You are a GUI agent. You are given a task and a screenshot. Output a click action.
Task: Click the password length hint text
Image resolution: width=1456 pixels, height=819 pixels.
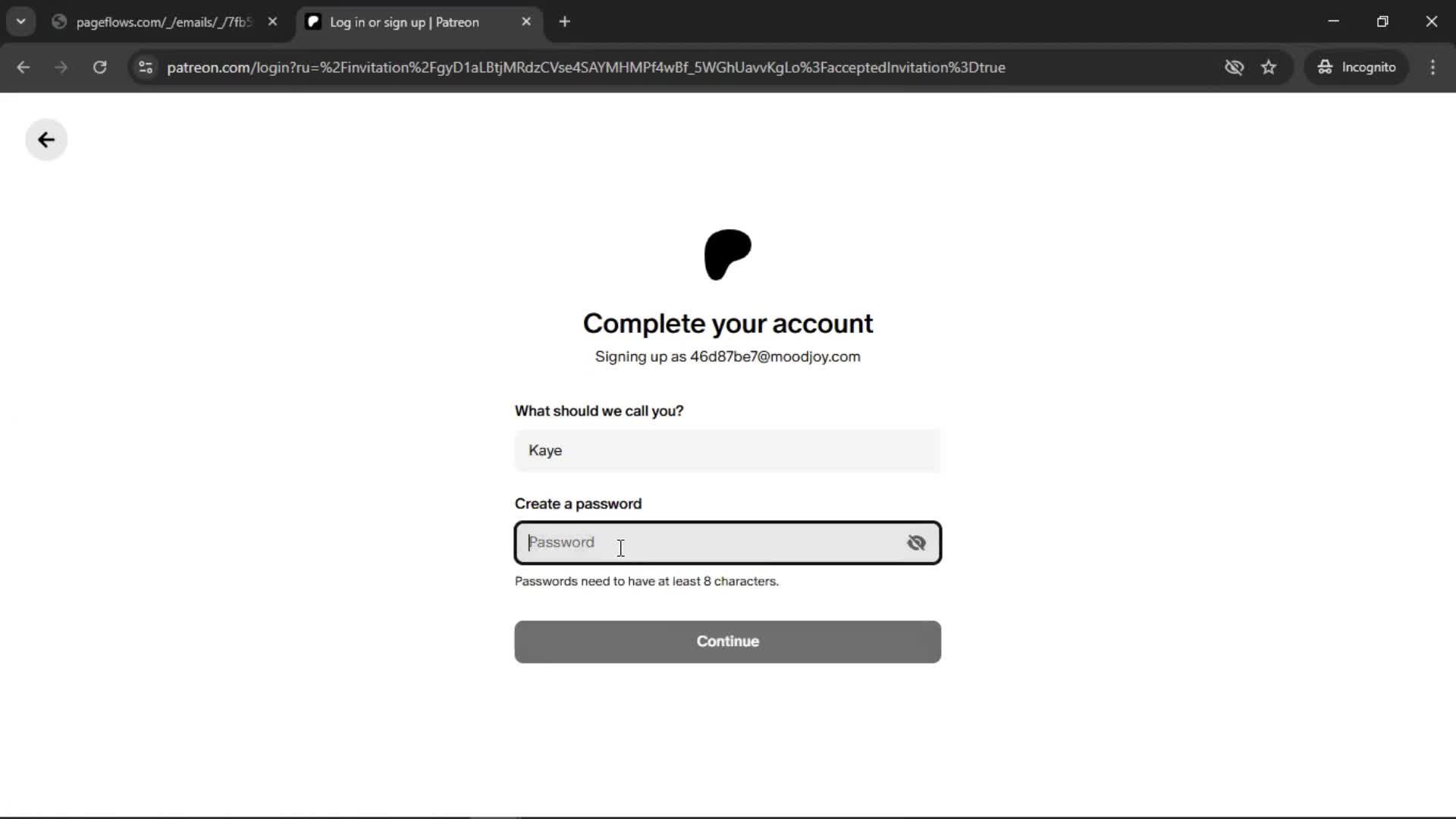[647, 582]
